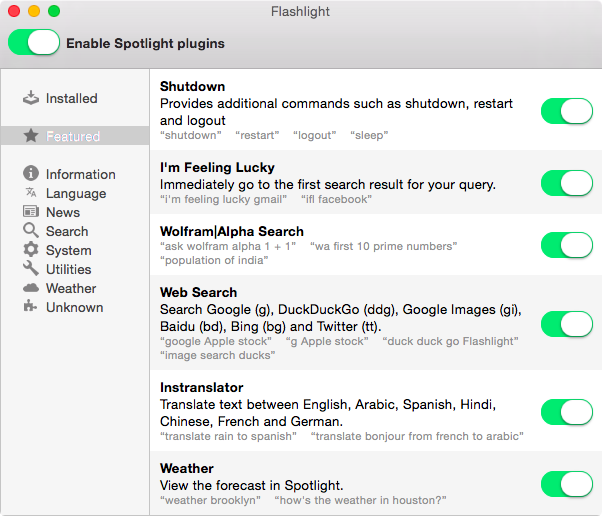The image size is (602, 516).
Task: Click the Utilities wrench icon
Action: click(x=31, y=269)
